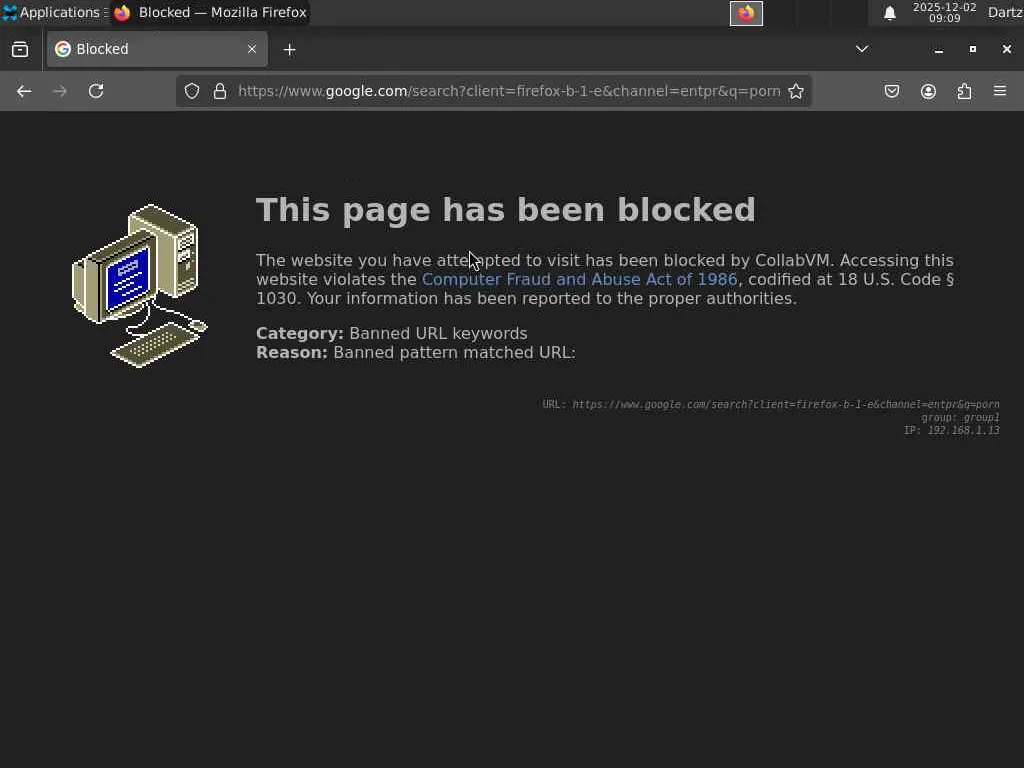Close the Blocked tab
This screenshot has height=768, width=1024.
click(252, 49)
